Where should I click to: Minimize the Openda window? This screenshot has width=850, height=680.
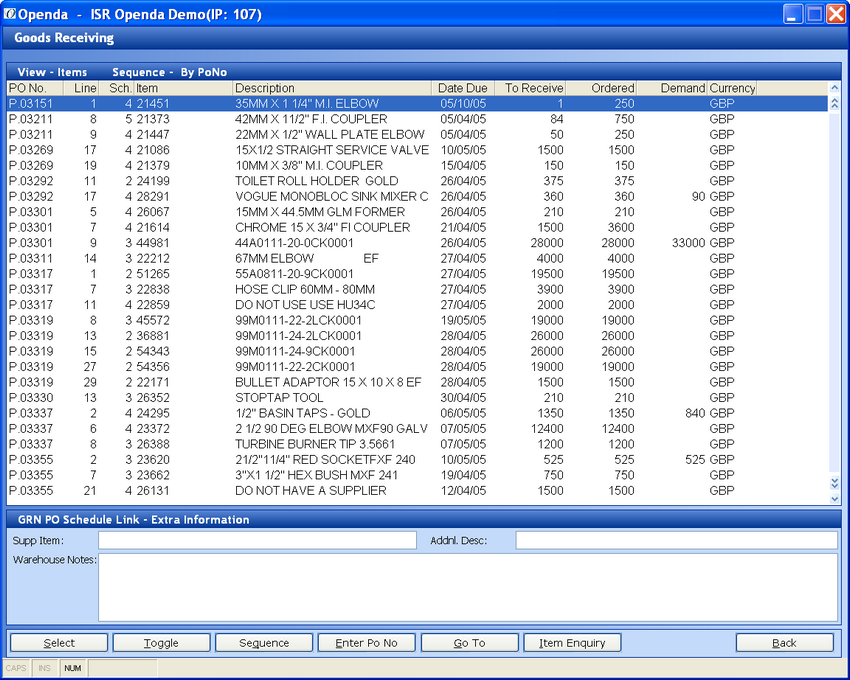(793, 14)
